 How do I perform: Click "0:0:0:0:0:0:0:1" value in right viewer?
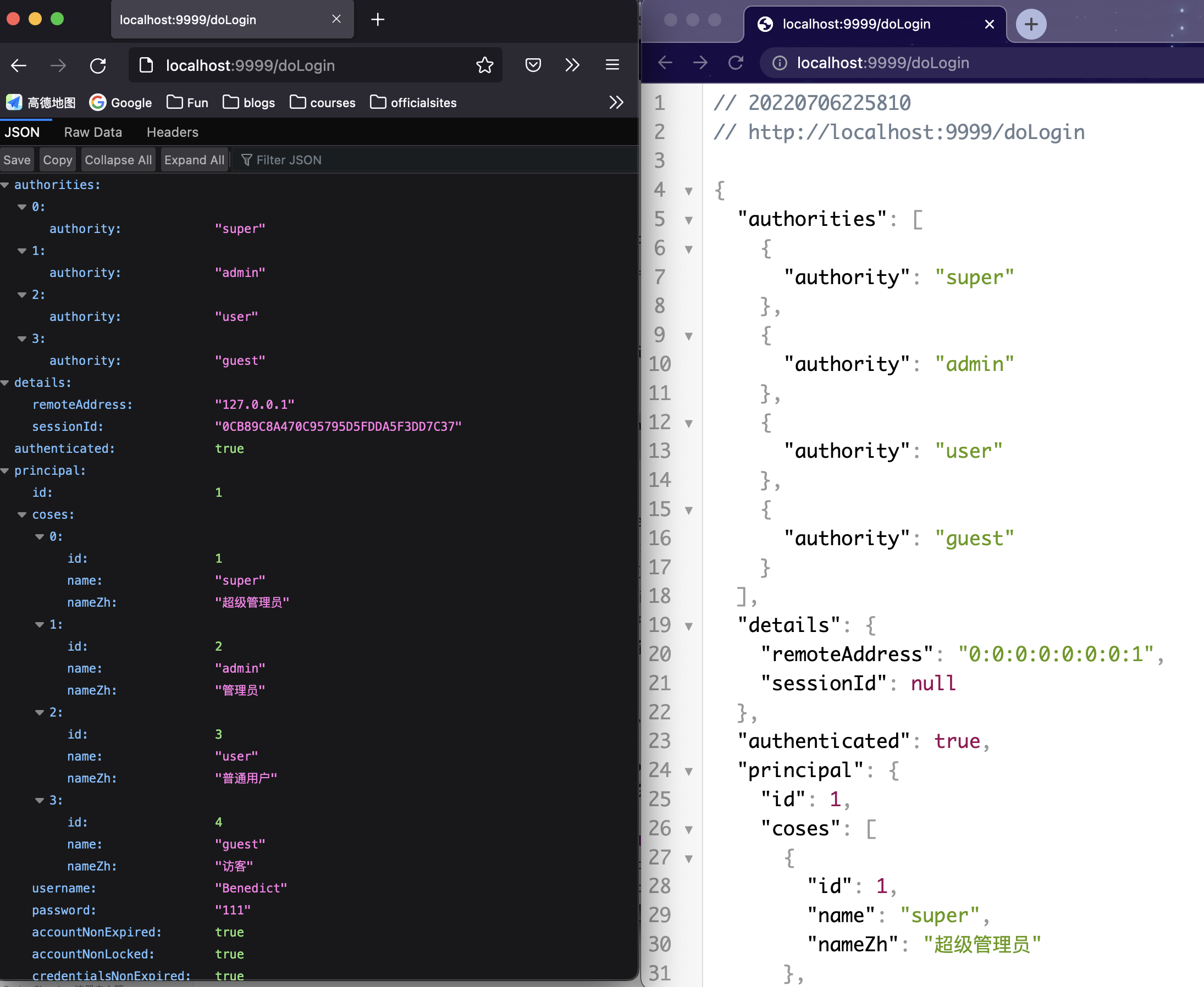pyautogui.click(x=1056, y=655)
